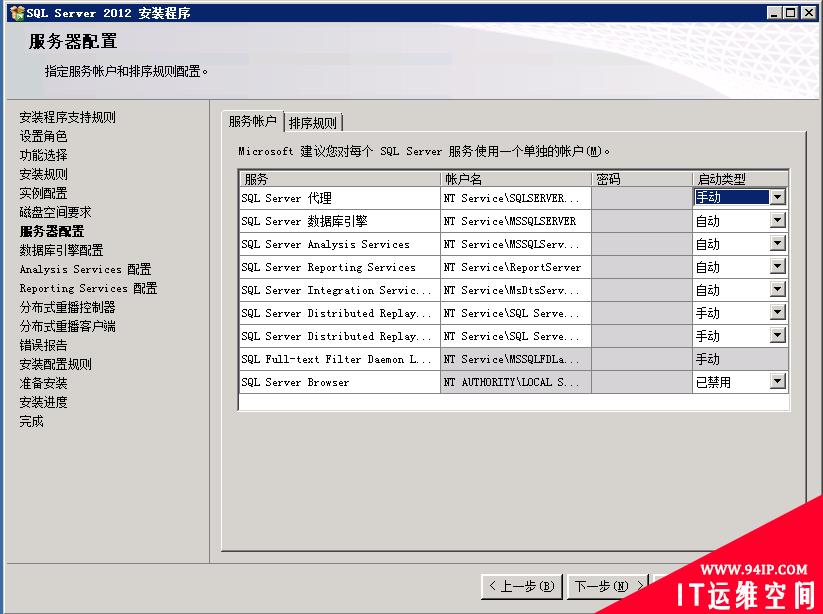This screenshot has width=823, height=614.
Task: Select 安装程序支持规则 step in sidebar
Action: (x=67, y=117)
